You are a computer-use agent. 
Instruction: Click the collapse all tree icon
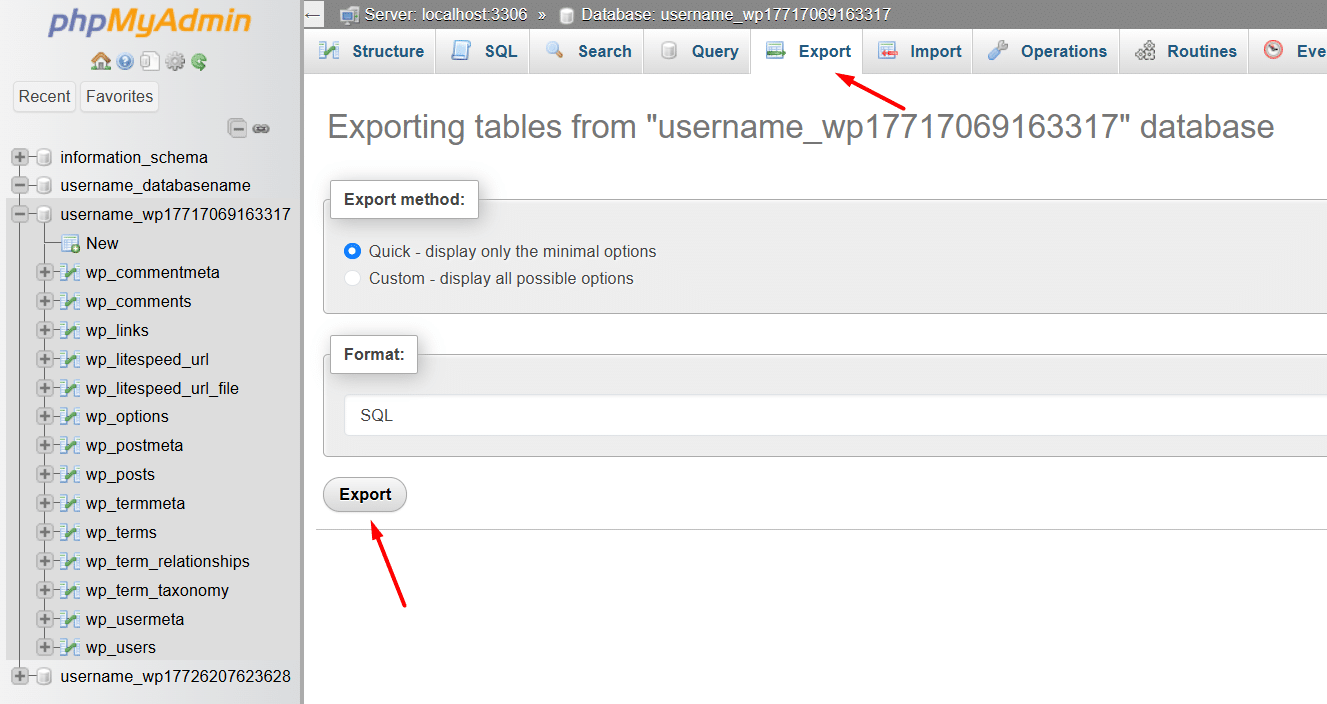coord(237,128)
